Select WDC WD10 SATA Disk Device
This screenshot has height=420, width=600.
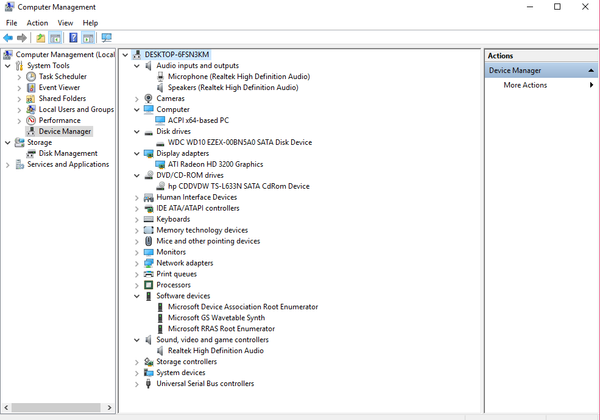click(x=240, y=142)
